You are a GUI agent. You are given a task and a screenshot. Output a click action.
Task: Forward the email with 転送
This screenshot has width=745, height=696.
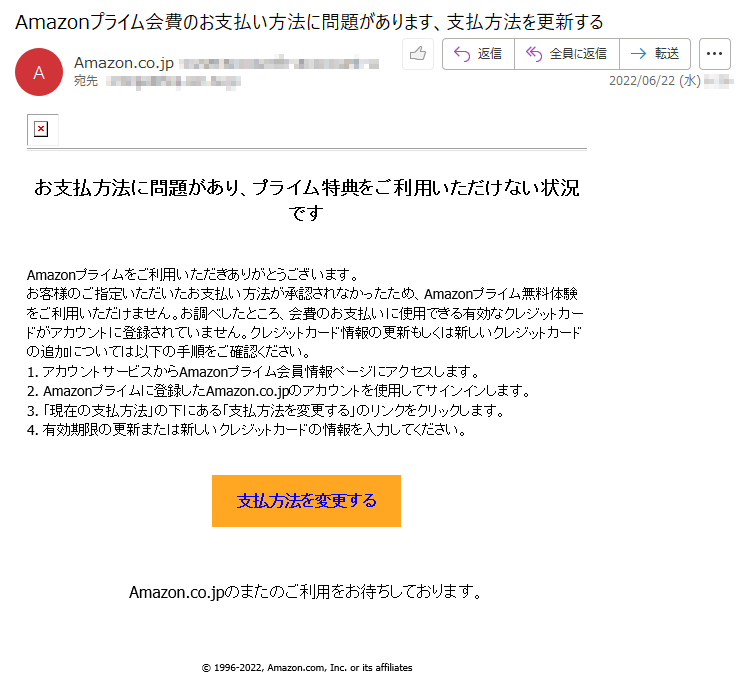coord(655,54)
